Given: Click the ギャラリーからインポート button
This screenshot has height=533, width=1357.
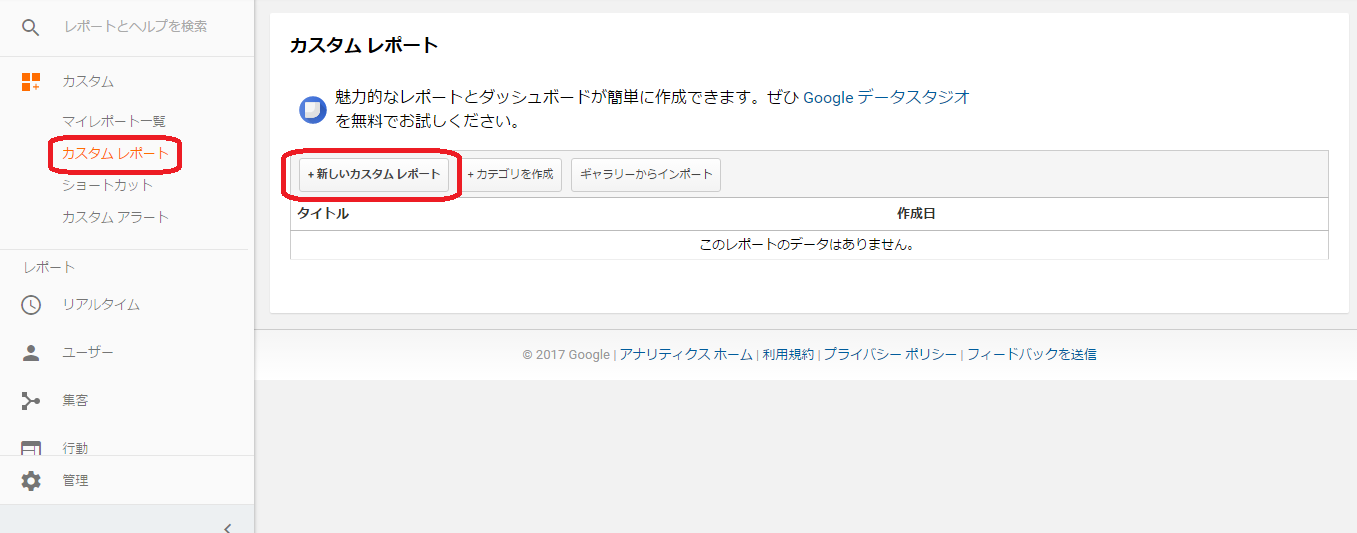Looking at the screenshot, I should coord(646,174).
